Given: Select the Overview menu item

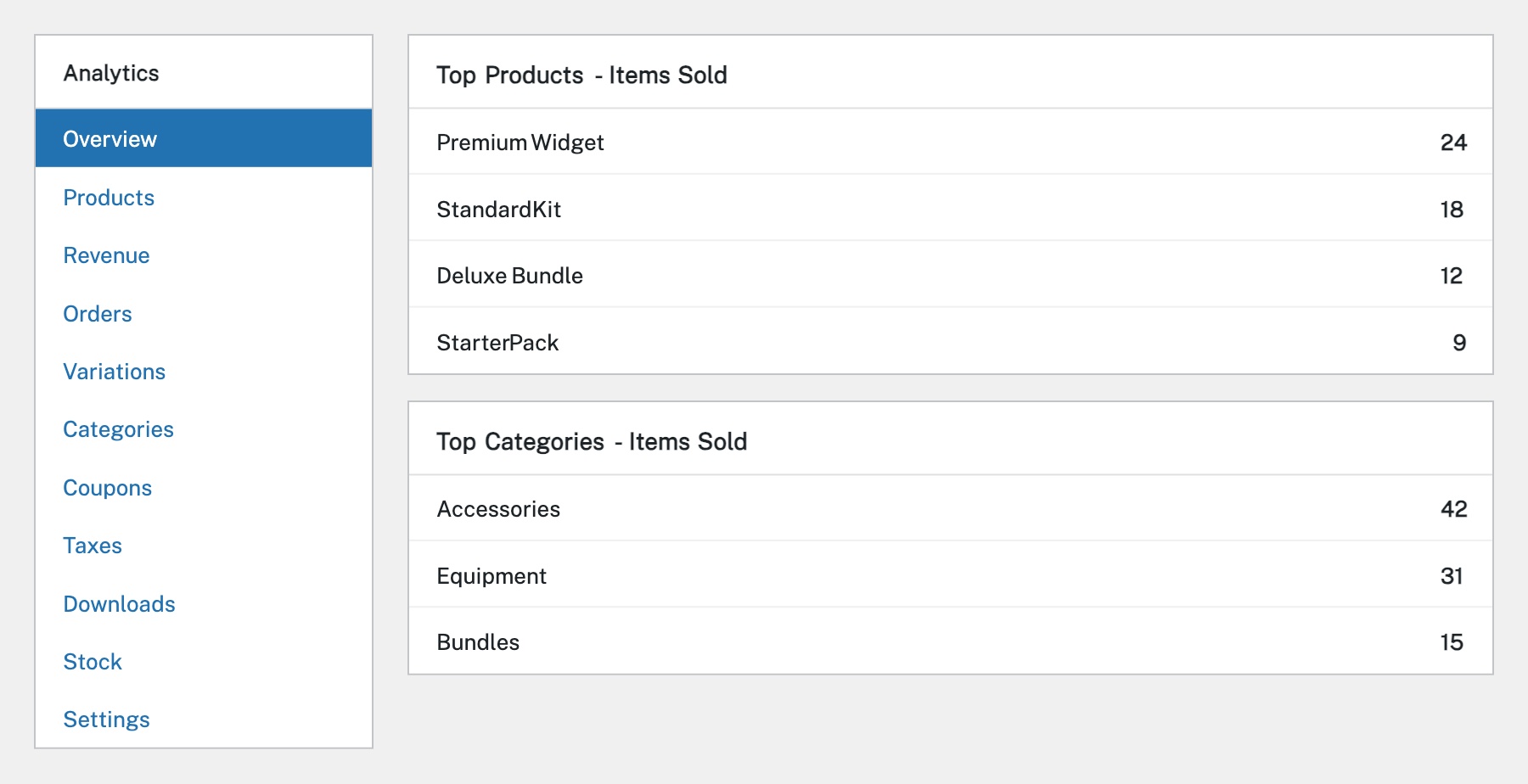Looking at the screenshot, I should click(204, 138).
